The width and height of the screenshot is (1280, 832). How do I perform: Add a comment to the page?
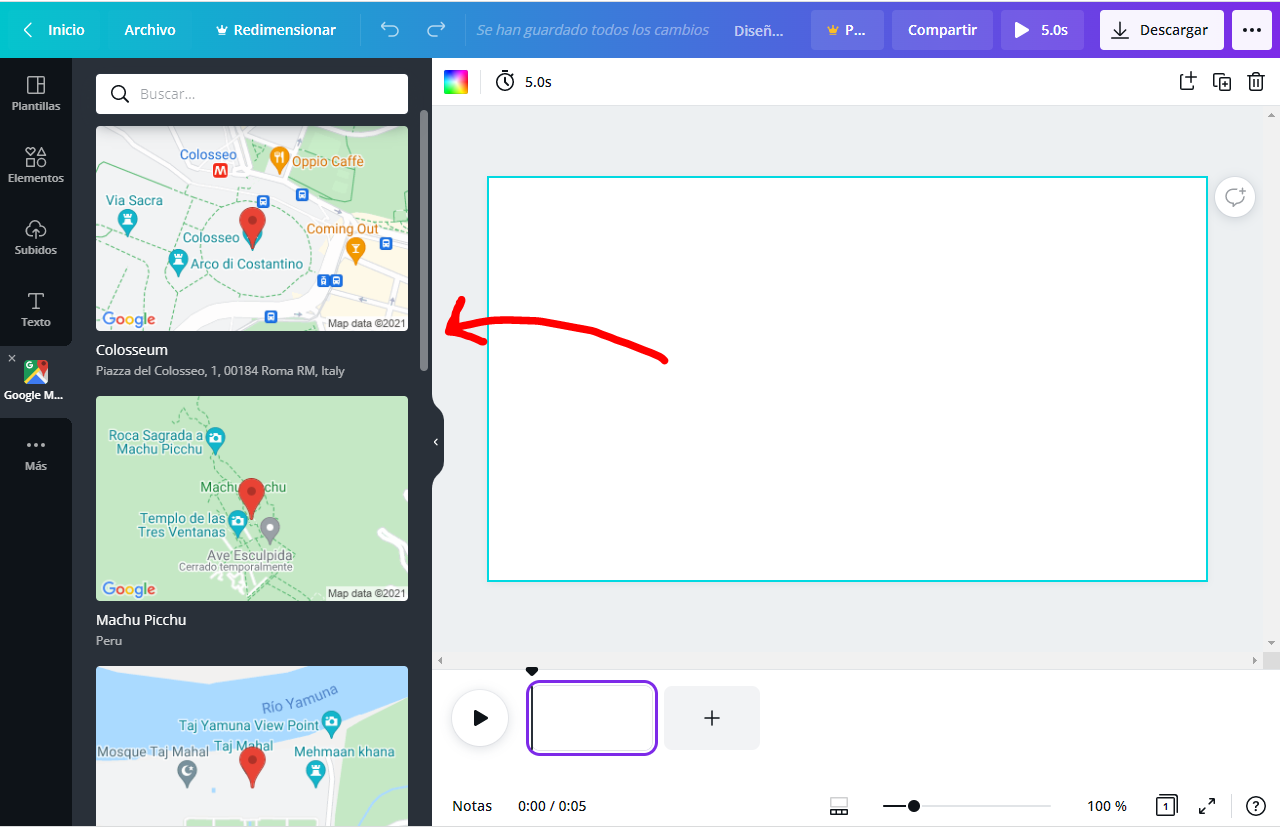pos(1235,197)
